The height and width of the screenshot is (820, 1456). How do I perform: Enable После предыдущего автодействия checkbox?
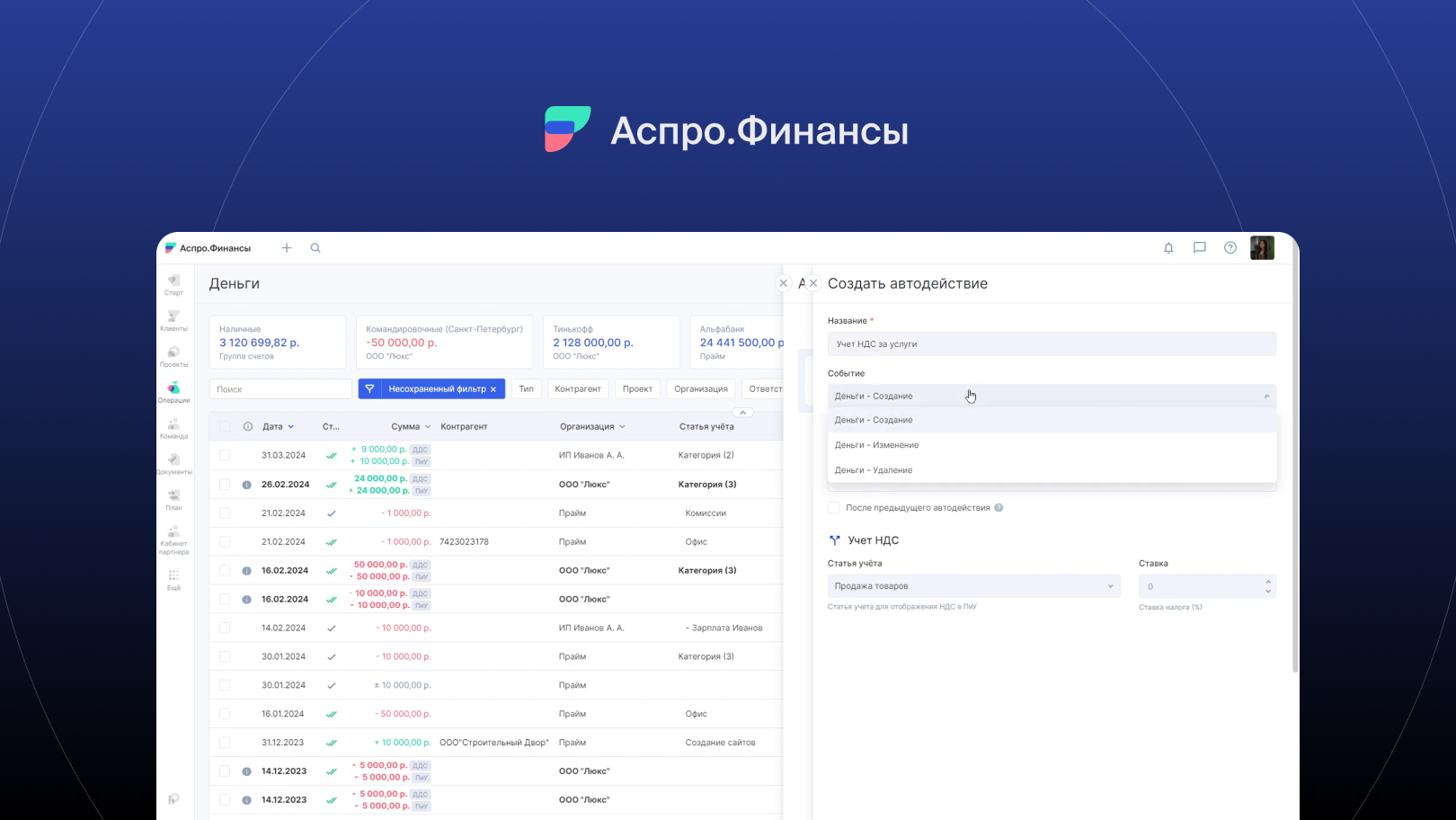click(834, 508)
